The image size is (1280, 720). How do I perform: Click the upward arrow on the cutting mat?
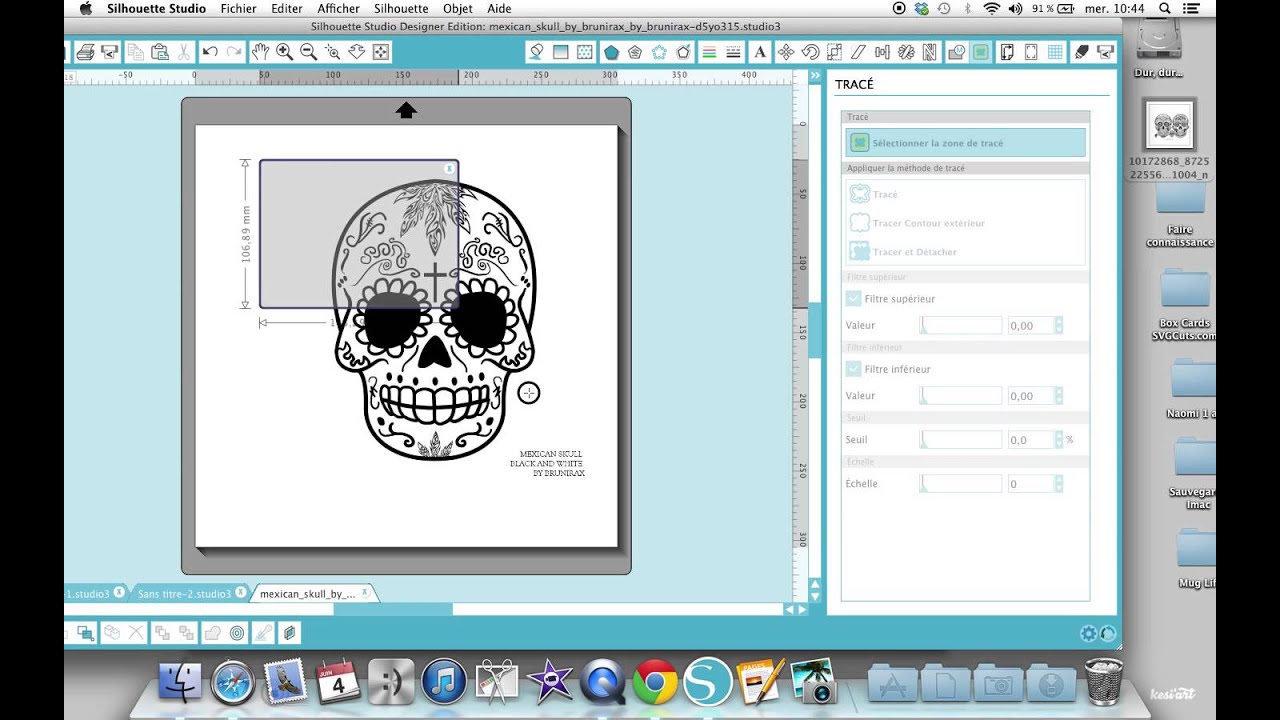point(406,110)
